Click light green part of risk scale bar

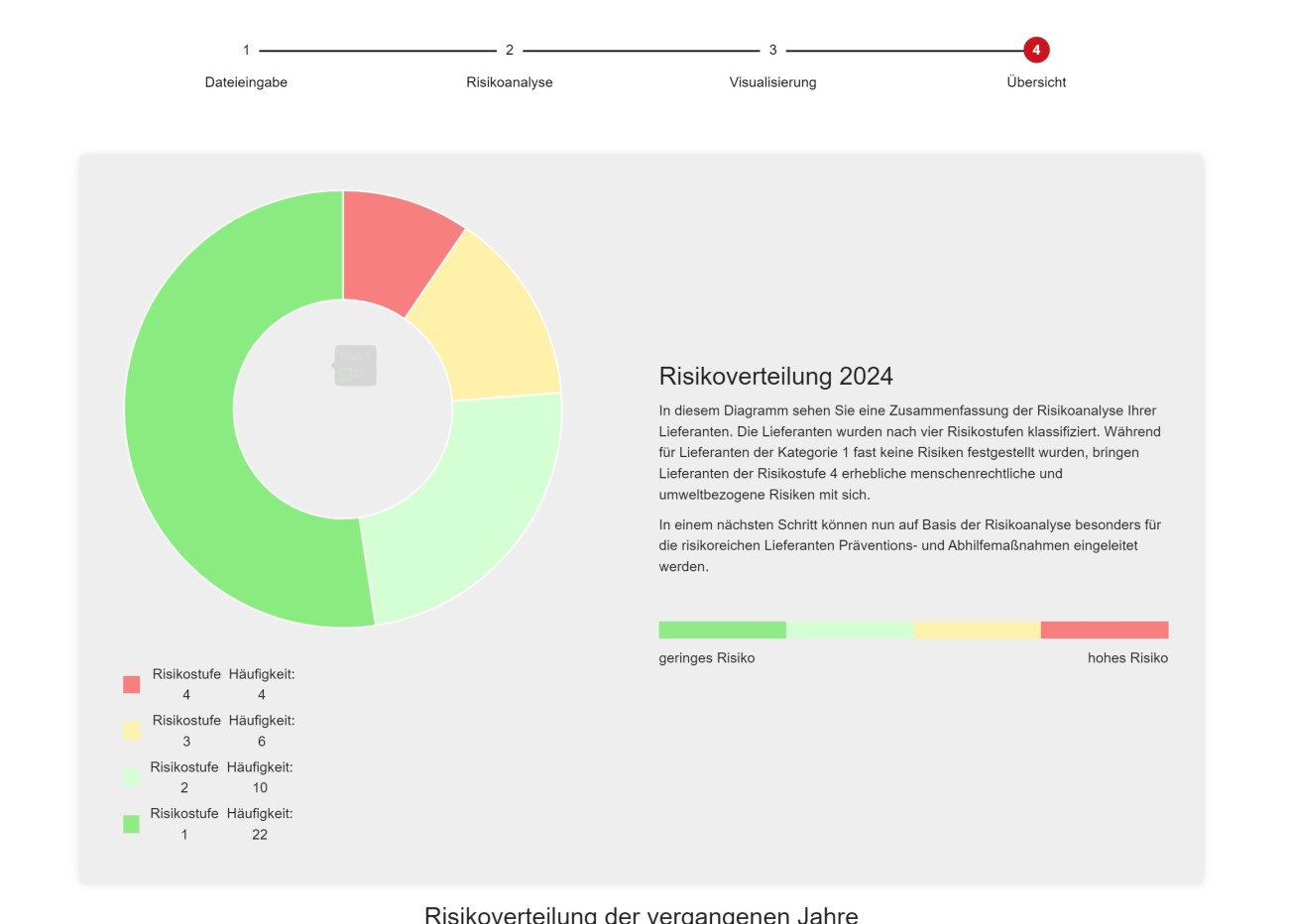click(850, 630)
